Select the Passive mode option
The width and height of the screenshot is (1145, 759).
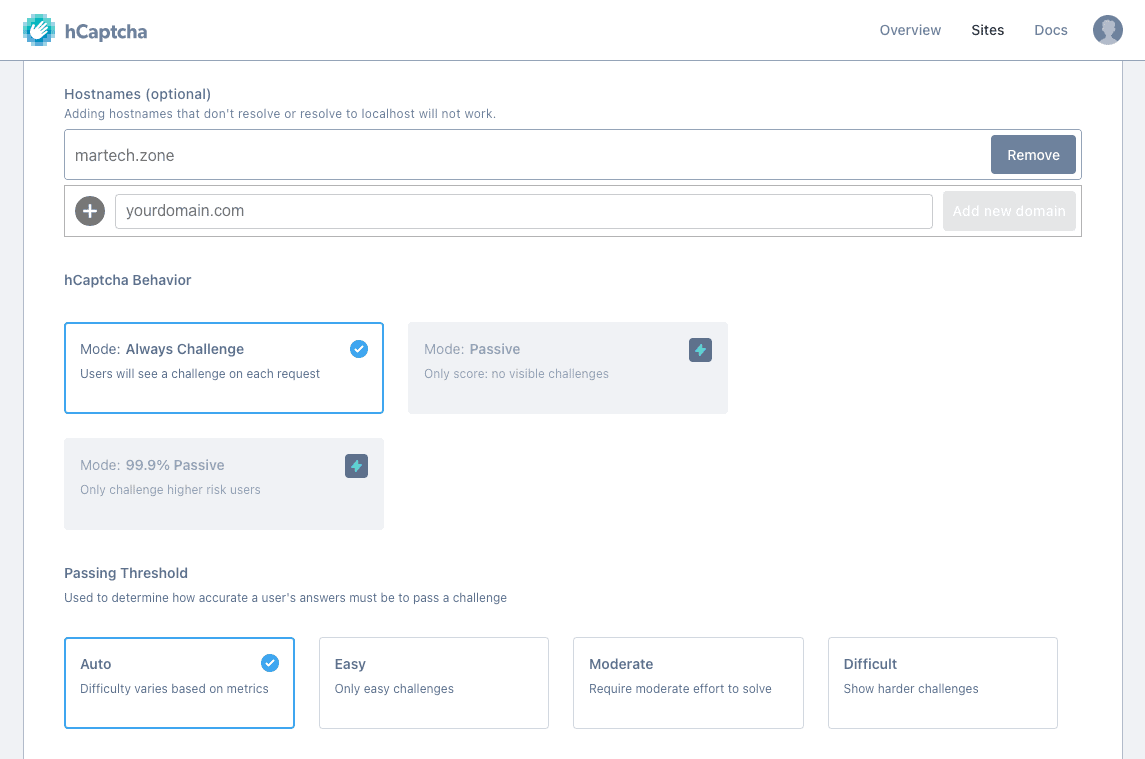pyautogui.click(x=567, y=368)
